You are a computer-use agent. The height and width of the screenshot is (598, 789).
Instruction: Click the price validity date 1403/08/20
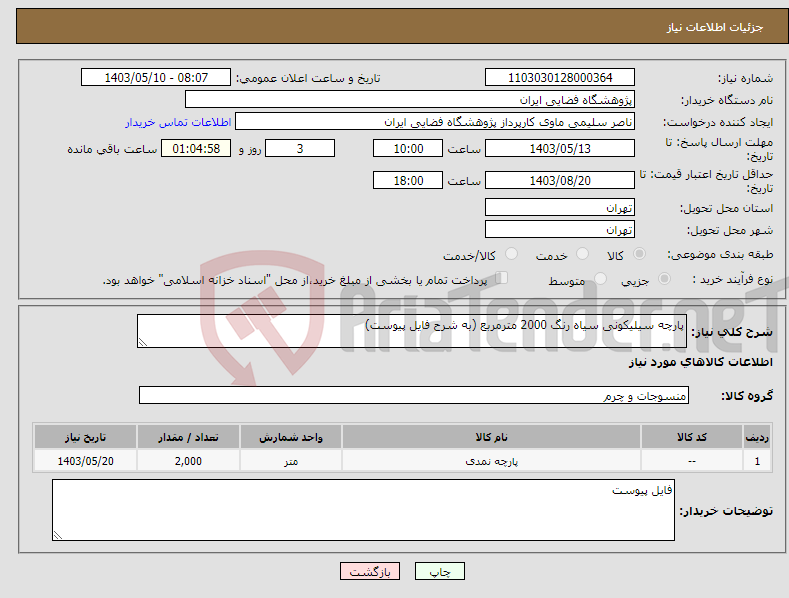tap(560, 180)
